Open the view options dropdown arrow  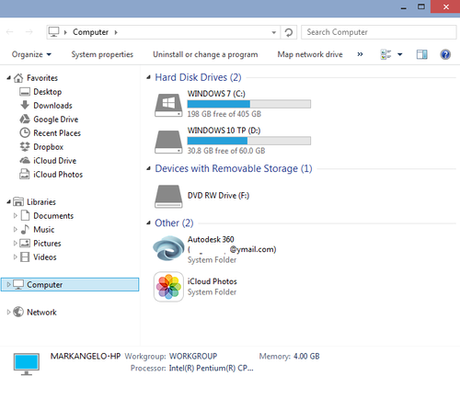click(x=400, y=54)
